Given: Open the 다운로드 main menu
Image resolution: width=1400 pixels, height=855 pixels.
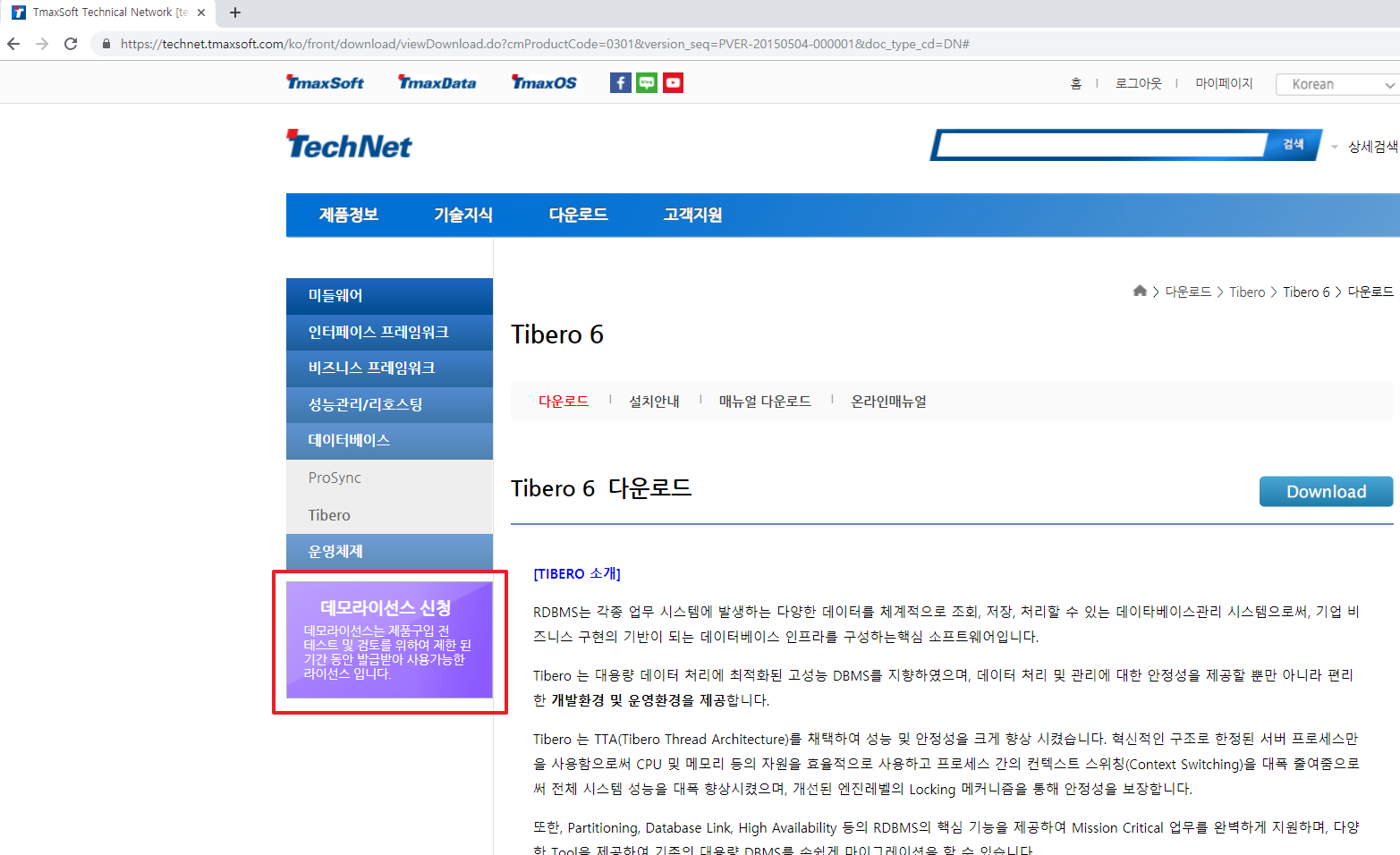Looking at the screenshot, I should (578, 215).
